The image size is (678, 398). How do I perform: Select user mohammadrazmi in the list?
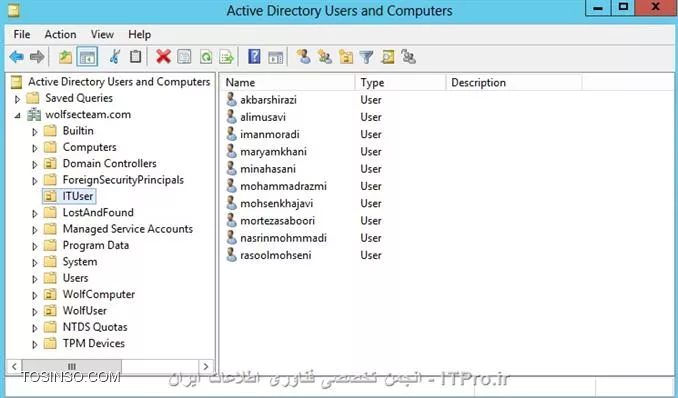click(283, 186)
